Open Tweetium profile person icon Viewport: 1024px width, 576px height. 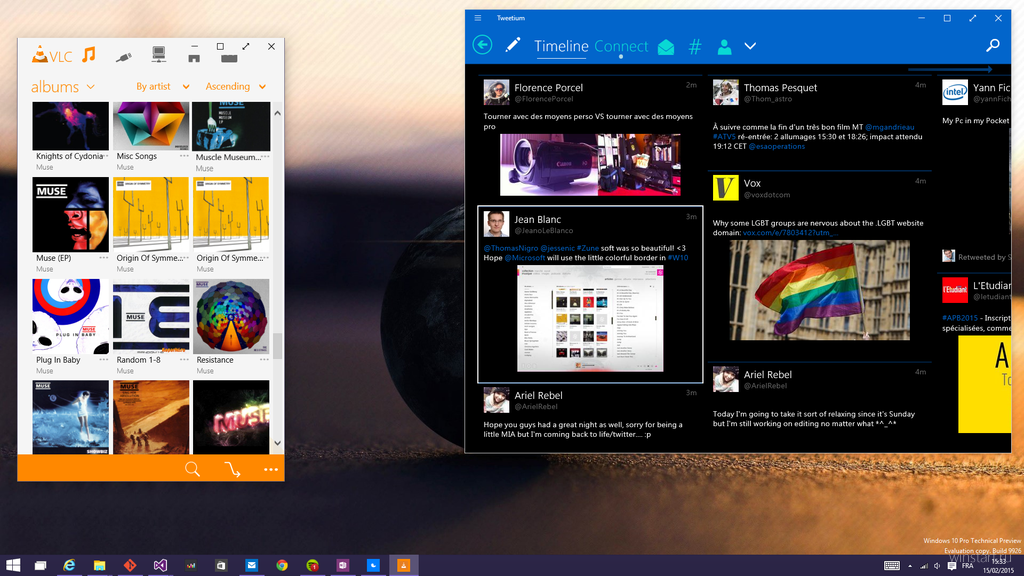point(724,46)
